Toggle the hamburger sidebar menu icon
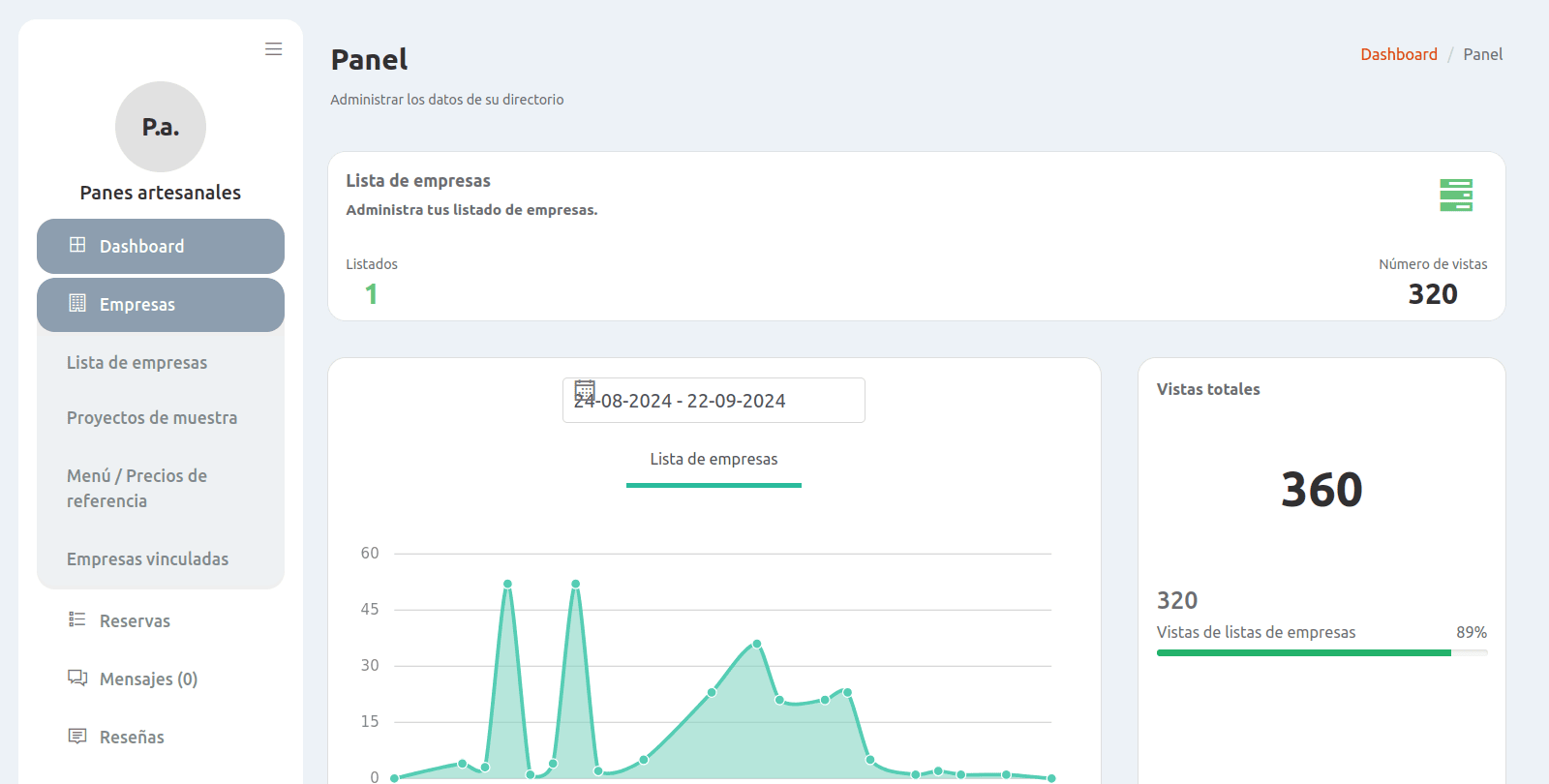This screenshot has width=1549, height=784. click(274, 49)
